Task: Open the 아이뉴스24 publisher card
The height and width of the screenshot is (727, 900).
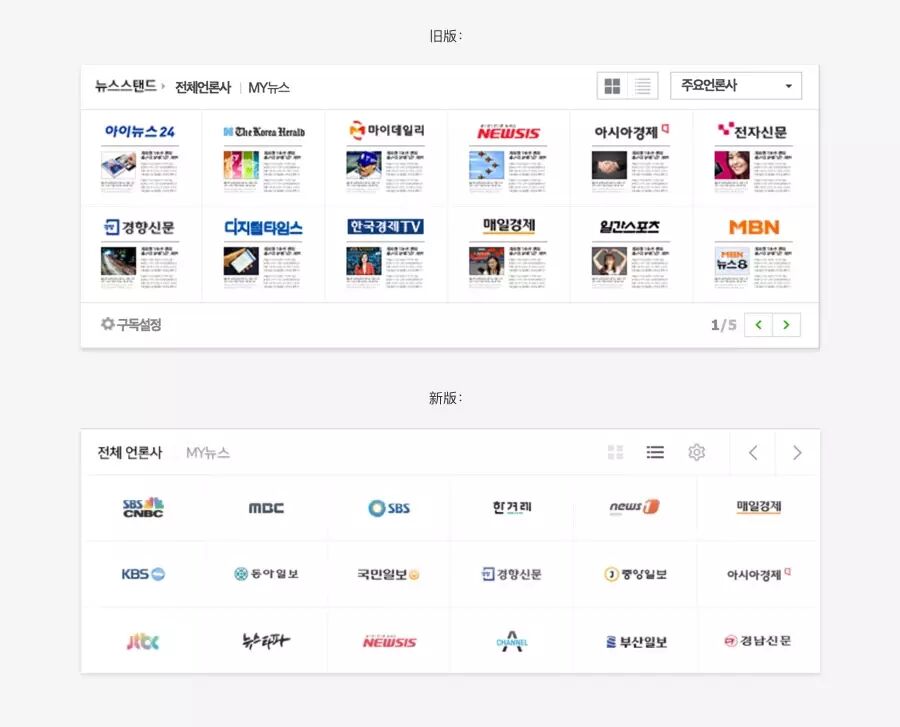Action: [140, 157]
